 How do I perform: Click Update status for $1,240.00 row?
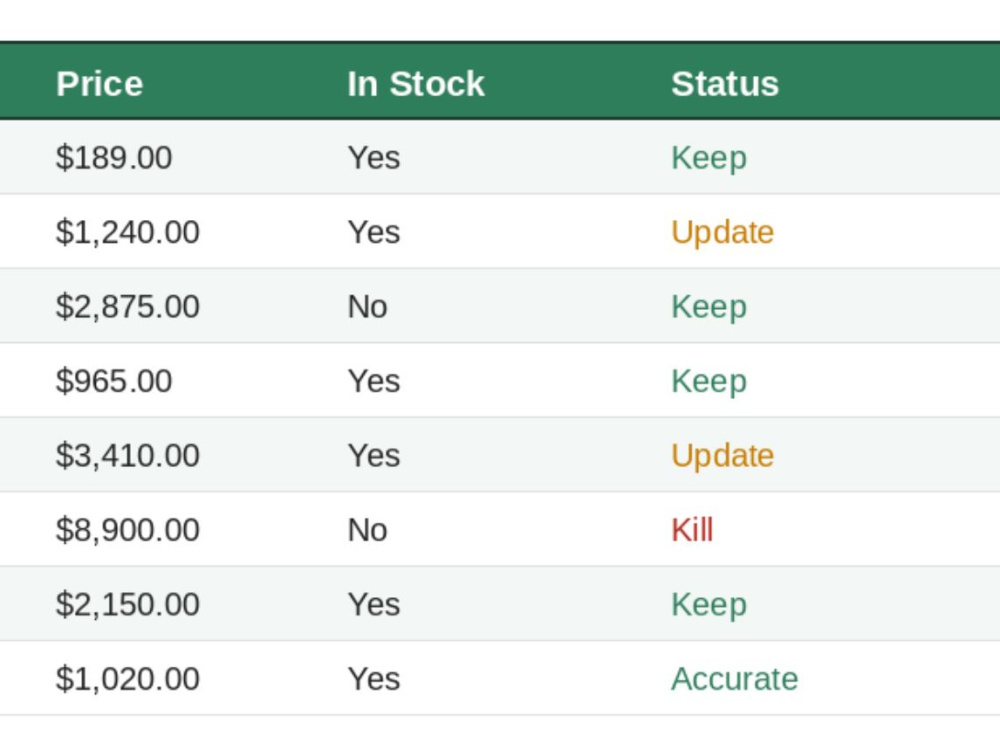(723, 232)
